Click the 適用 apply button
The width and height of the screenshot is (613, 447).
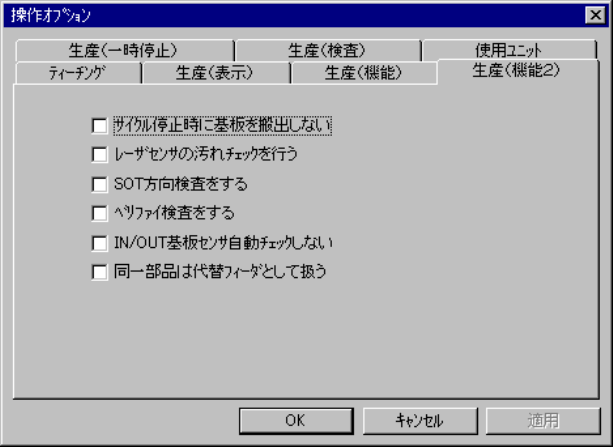pos(543,421)
